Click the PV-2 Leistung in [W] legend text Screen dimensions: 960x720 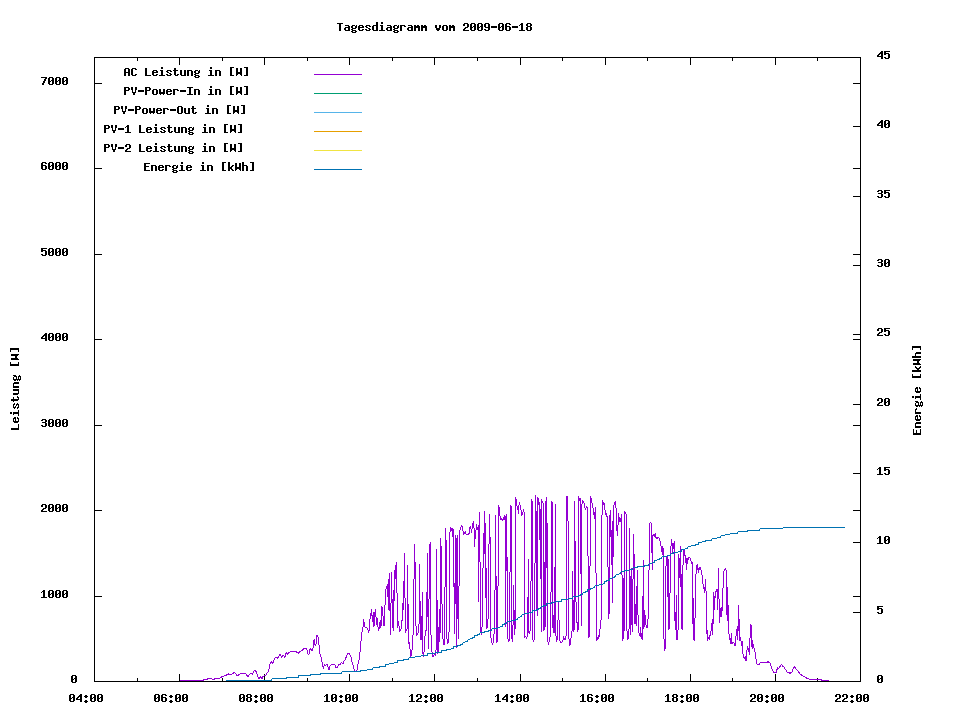tap(173, 148)
